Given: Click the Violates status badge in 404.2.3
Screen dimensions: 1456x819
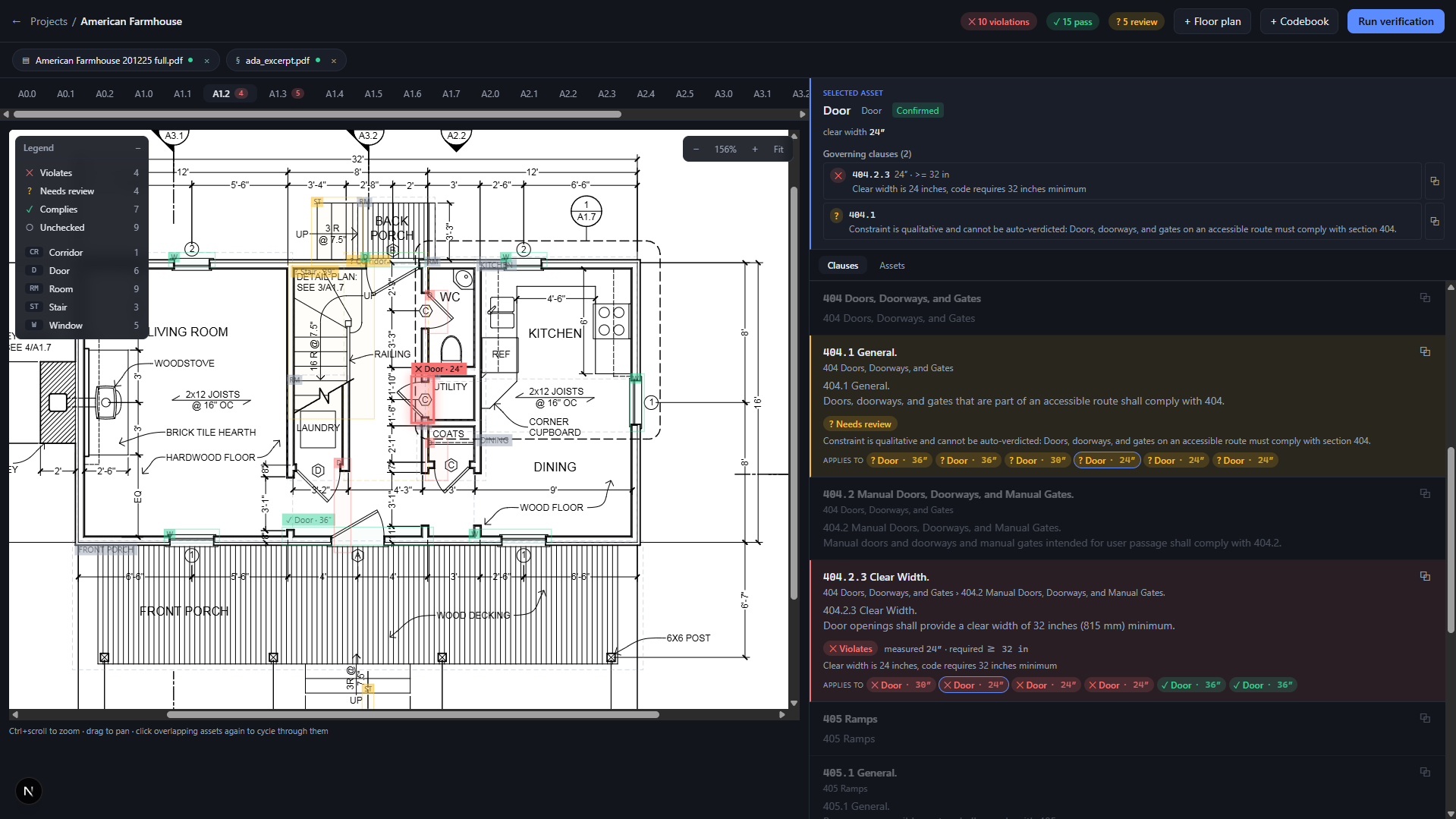Looking at the screenshot, I should tap(851, 649).
